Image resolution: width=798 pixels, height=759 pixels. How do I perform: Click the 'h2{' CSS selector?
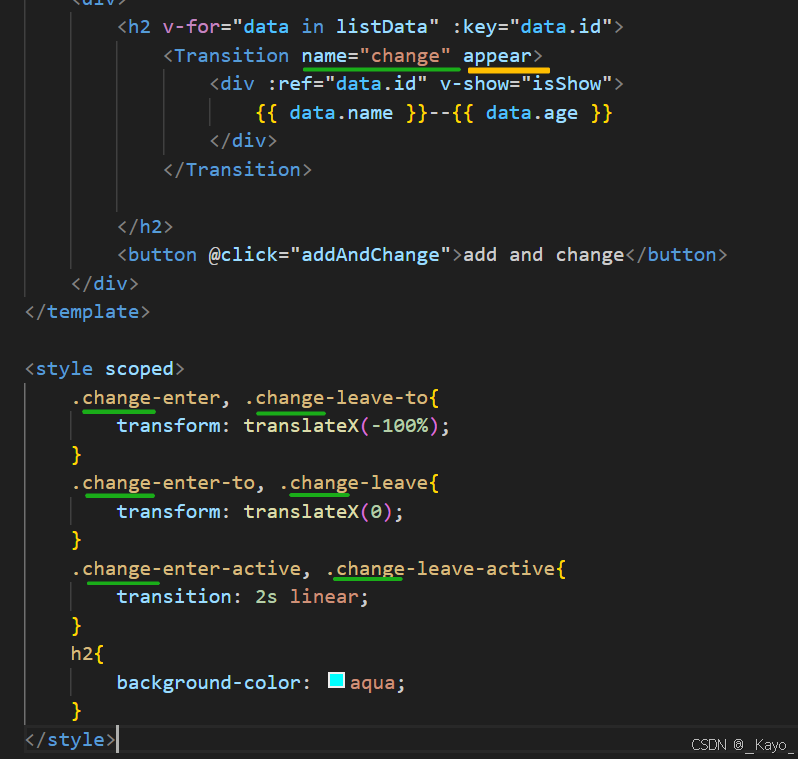coord(87,654)
